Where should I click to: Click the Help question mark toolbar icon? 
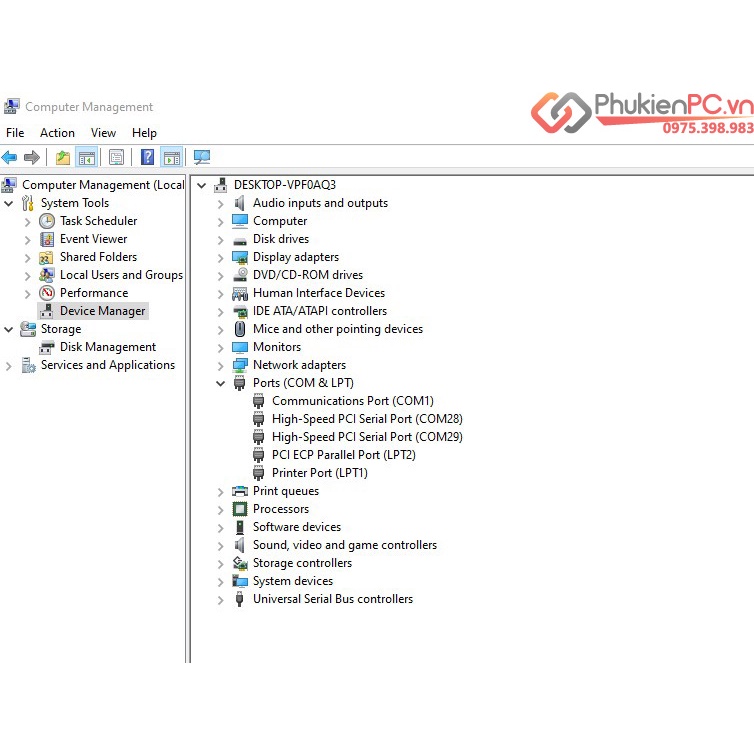[x=147, y=157]
